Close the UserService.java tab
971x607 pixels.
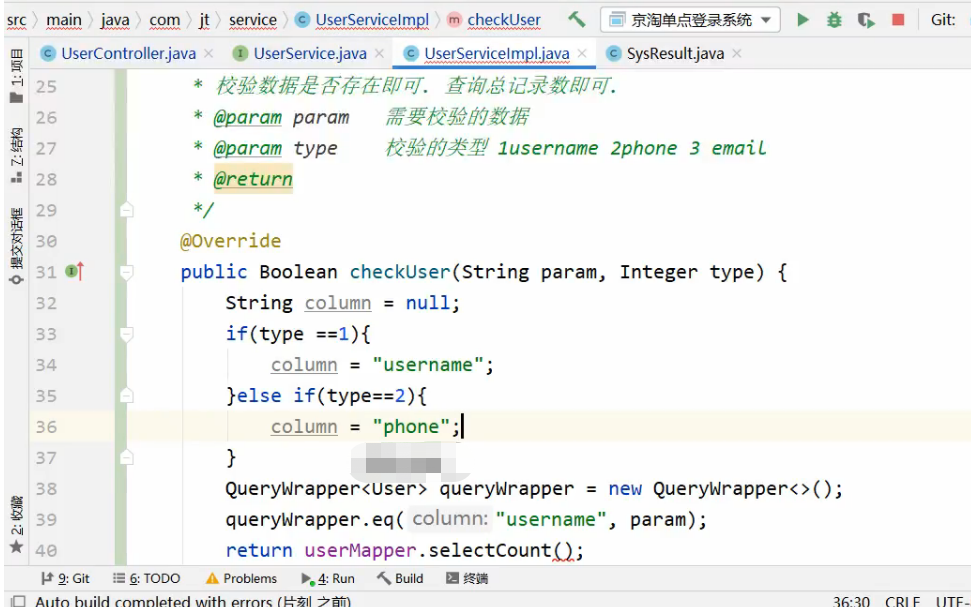coord(380,54)
